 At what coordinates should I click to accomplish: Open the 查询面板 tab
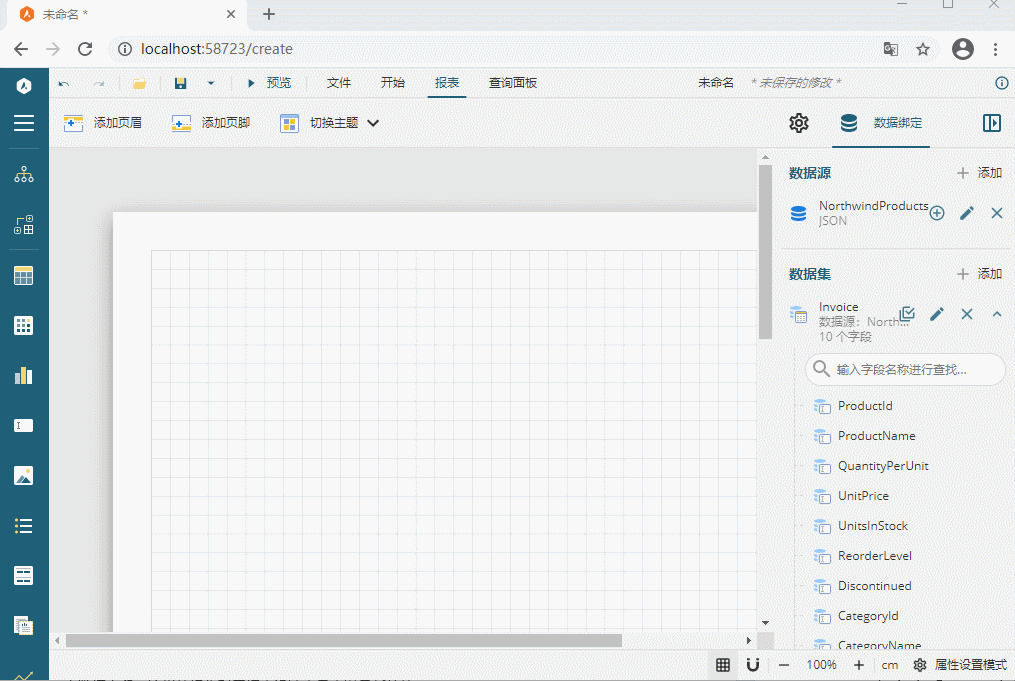513,83
